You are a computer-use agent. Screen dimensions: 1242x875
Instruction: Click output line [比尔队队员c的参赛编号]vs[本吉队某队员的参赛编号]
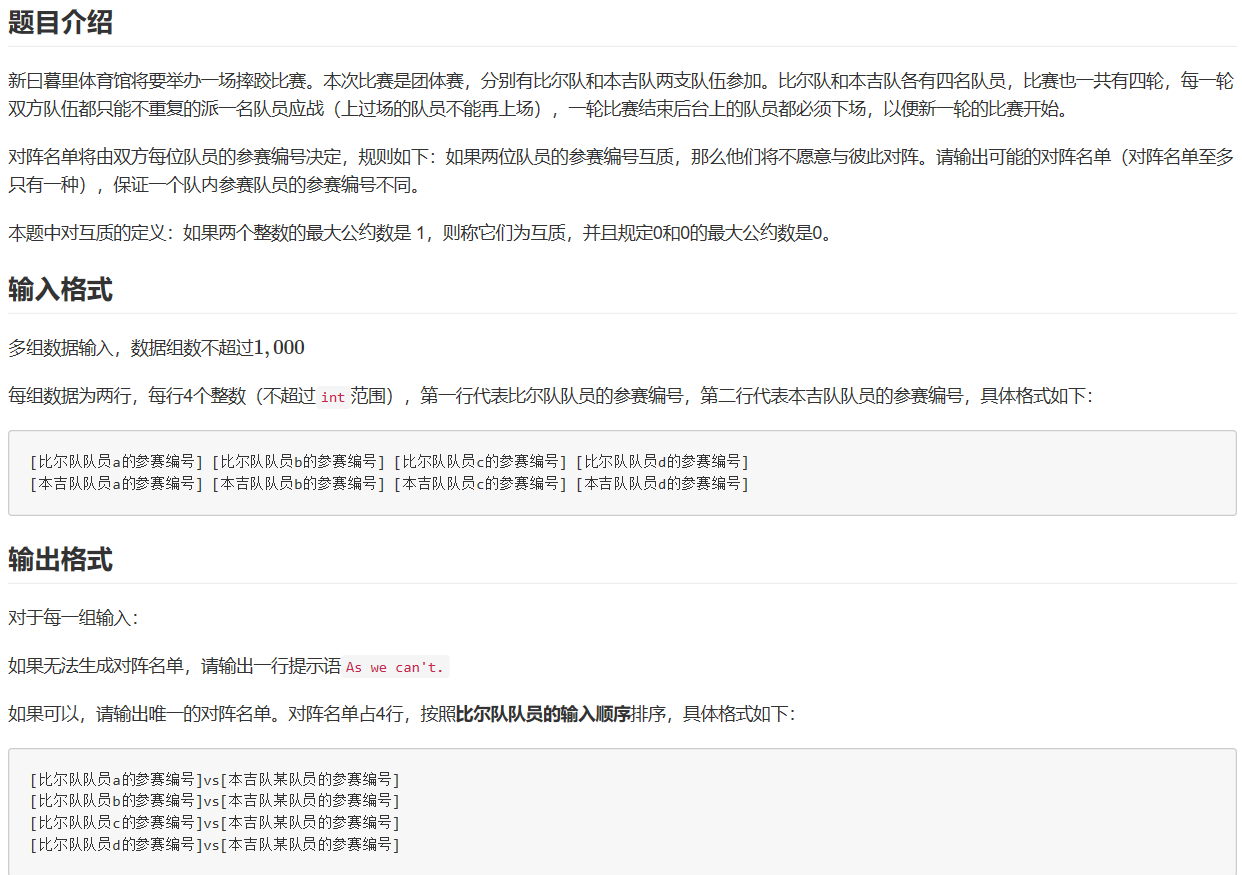[215, 823]
